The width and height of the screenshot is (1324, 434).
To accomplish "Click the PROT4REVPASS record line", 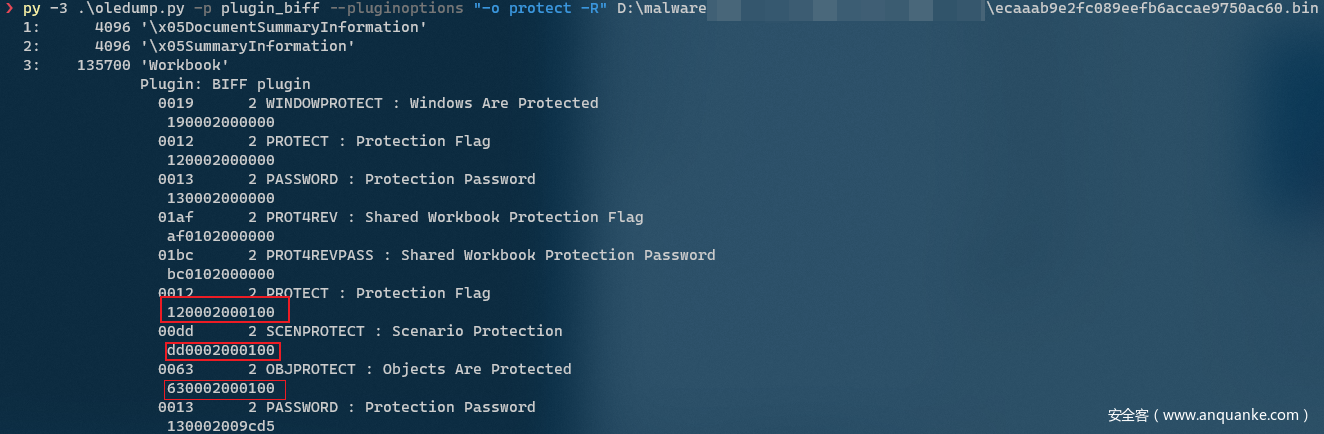I will (436, 255).
